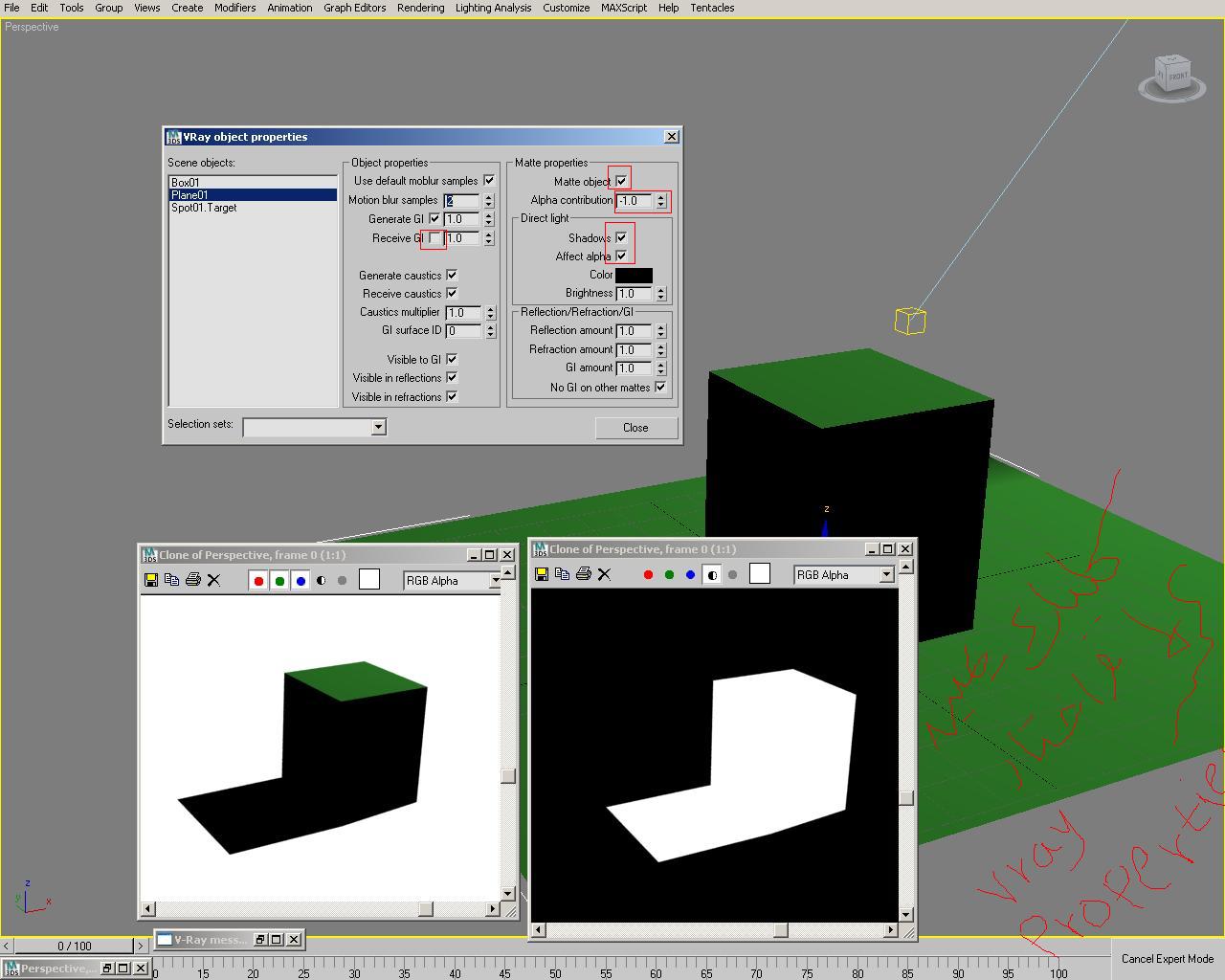
Task: Toggle blue channel in left render window
Action: 301,581
